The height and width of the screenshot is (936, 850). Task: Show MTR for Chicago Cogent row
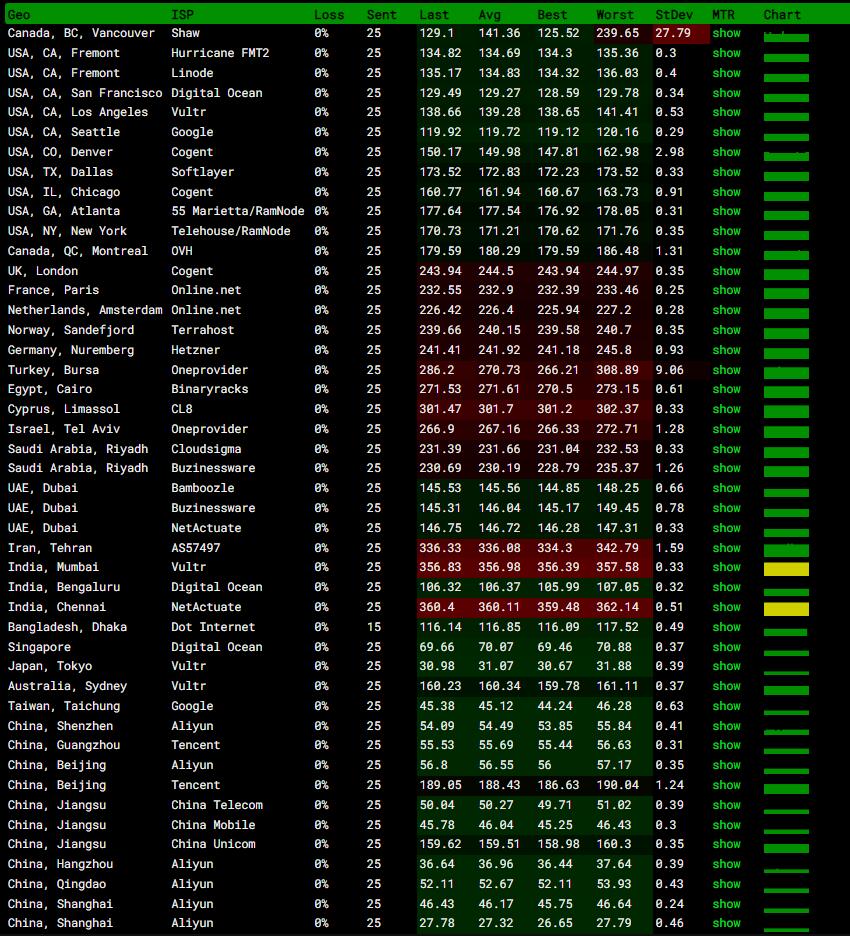726,192
